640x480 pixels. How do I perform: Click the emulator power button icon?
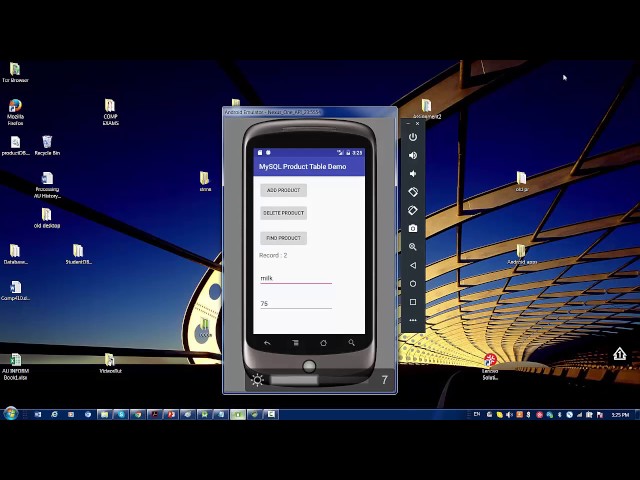point(413,137)
